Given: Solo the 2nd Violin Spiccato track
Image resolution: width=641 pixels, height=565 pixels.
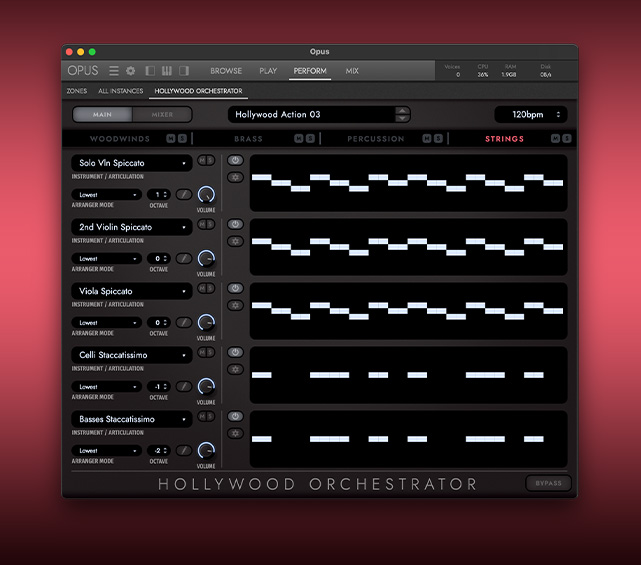Looking at the screenshot, I should pos(210,224).
